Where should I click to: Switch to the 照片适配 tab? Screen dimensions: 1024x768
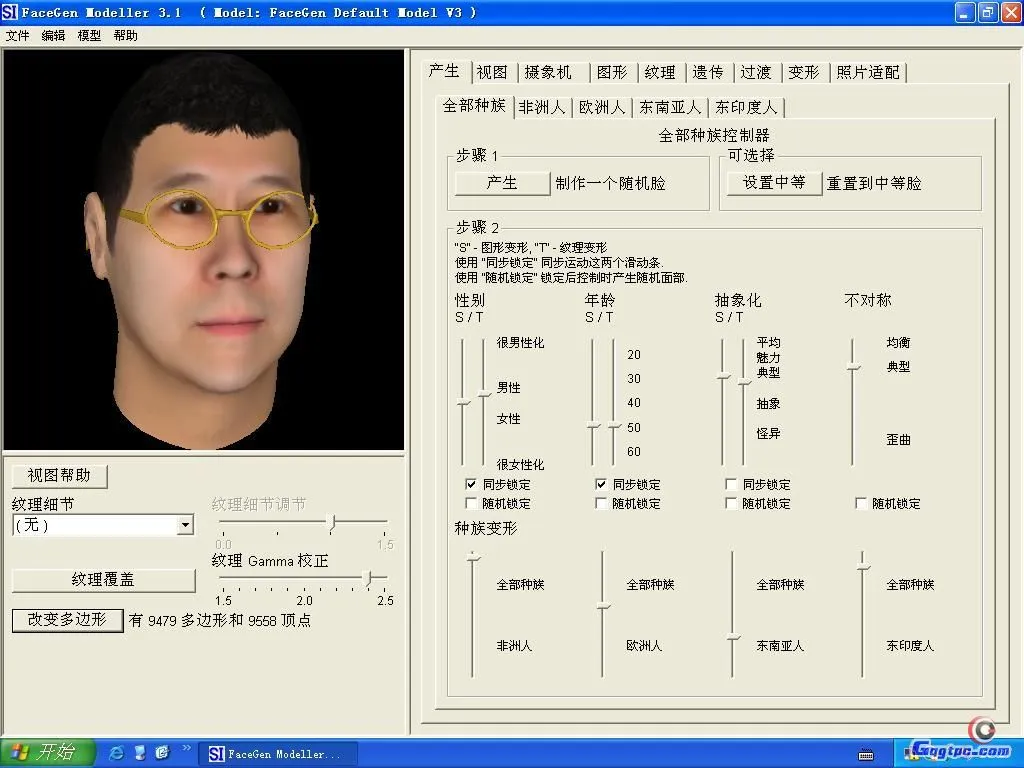tap(868, 72)
